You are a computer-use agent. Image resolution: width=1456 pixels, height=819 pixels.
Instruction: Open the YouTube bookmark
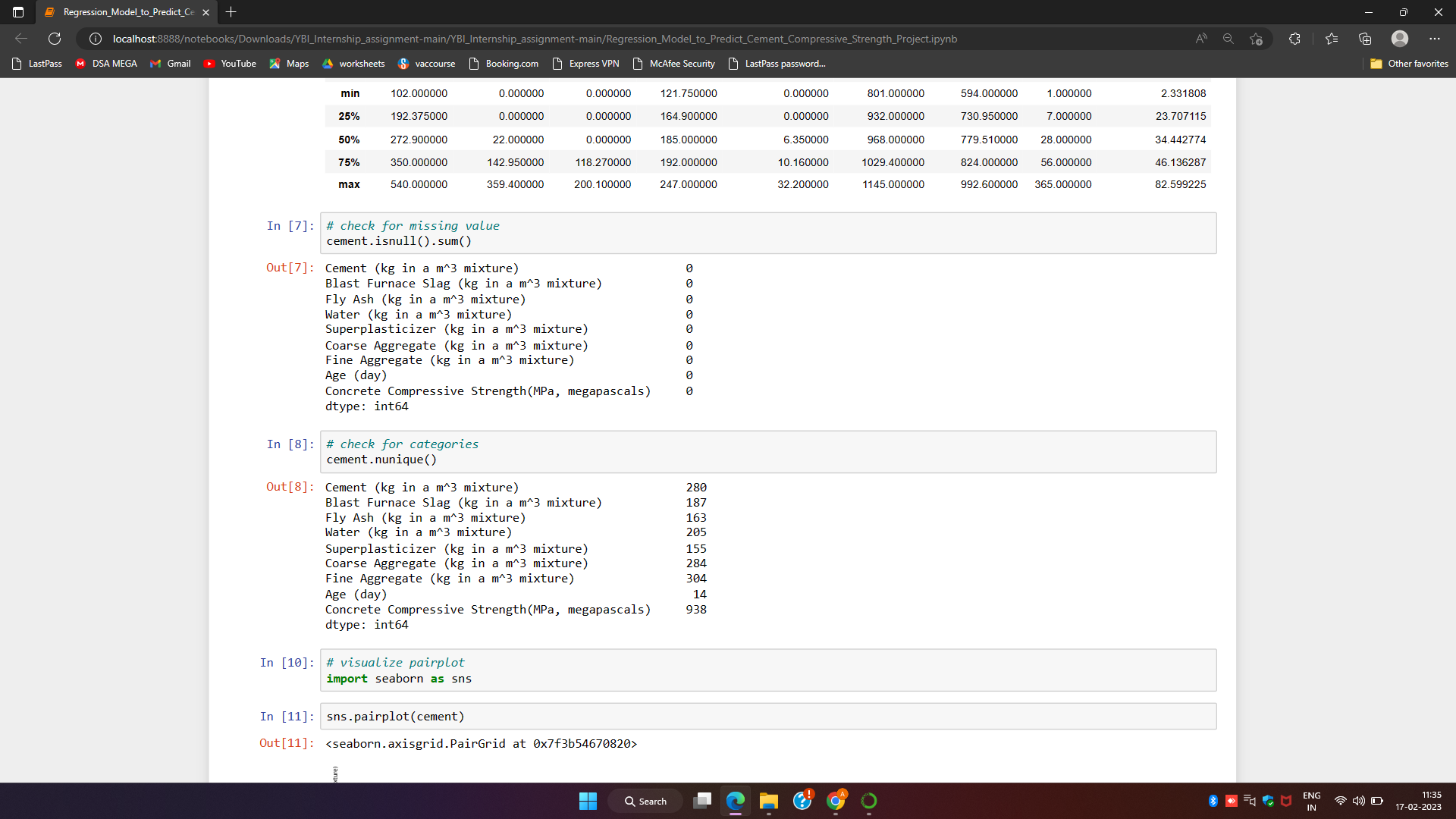point(230,64)
